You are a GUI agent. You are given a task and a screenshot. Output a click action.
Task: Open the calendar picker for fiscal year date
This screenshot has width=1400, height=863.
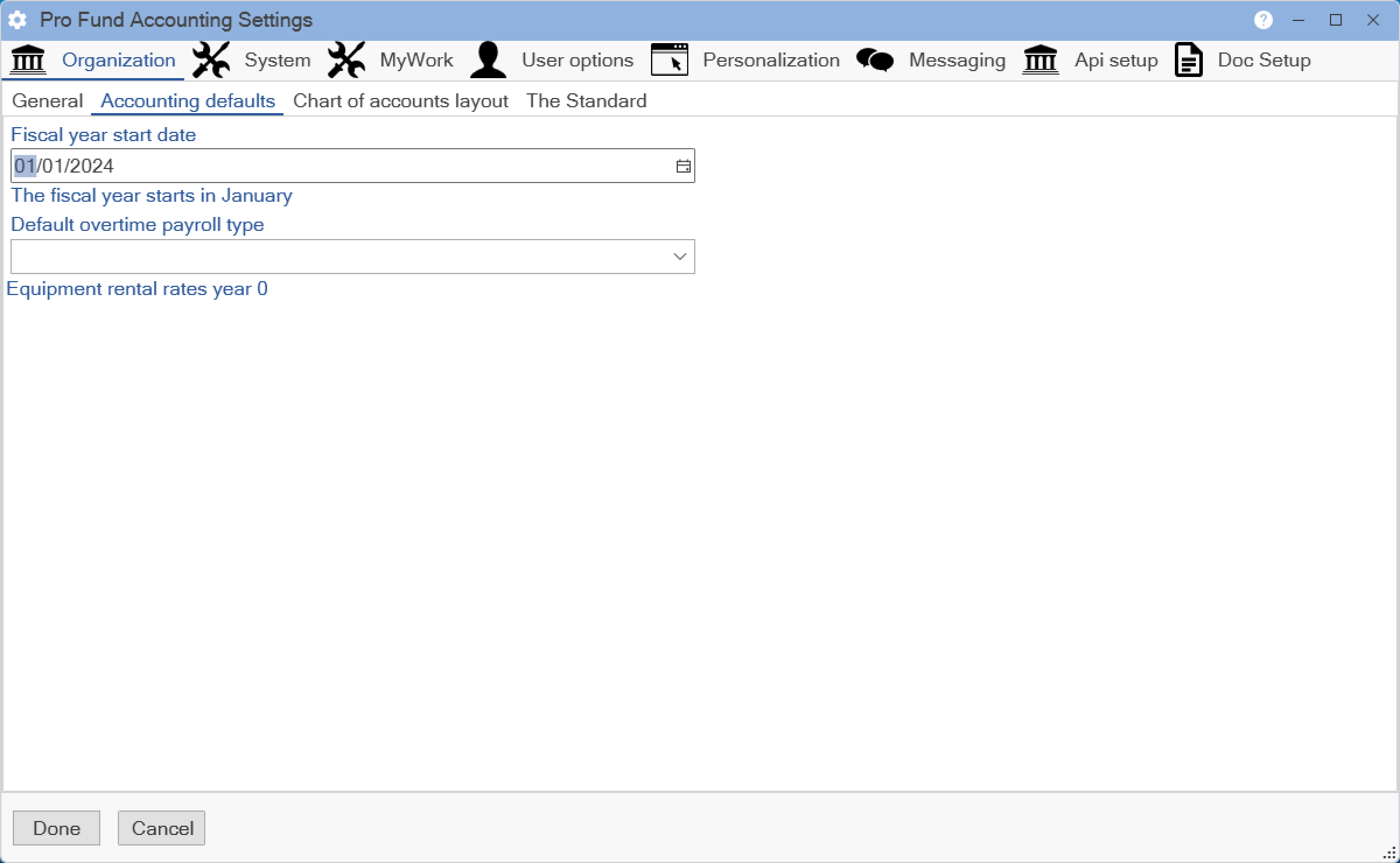pyautogui.click(x=683, y=166)
